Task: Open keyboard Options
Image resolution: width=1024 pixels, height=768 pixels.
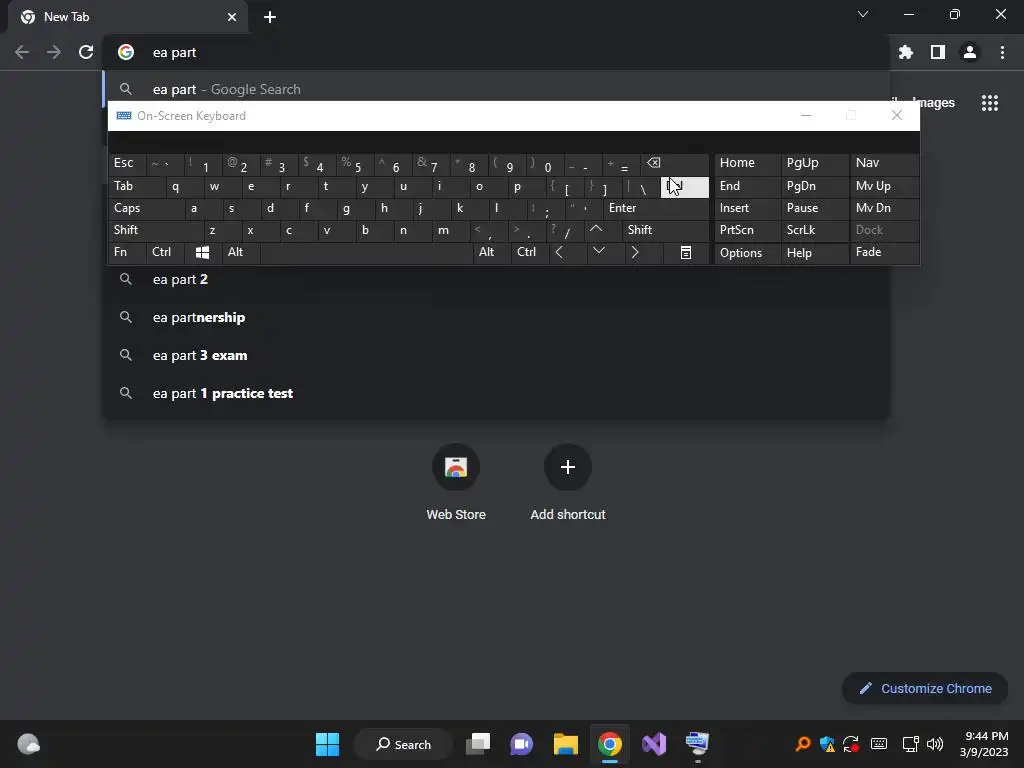Action: [x=747, y=252]
